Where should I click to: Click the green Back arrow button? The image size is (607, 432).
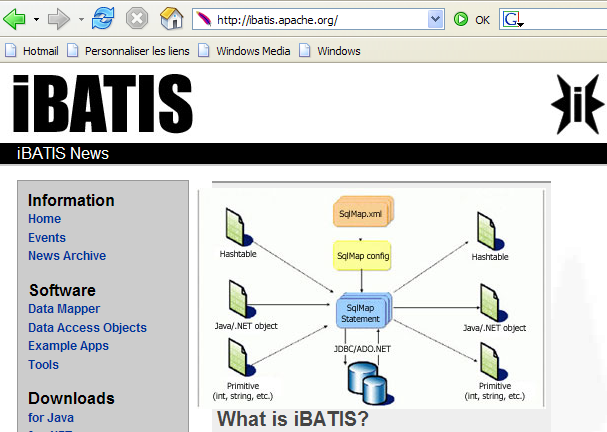click(15, 19)
